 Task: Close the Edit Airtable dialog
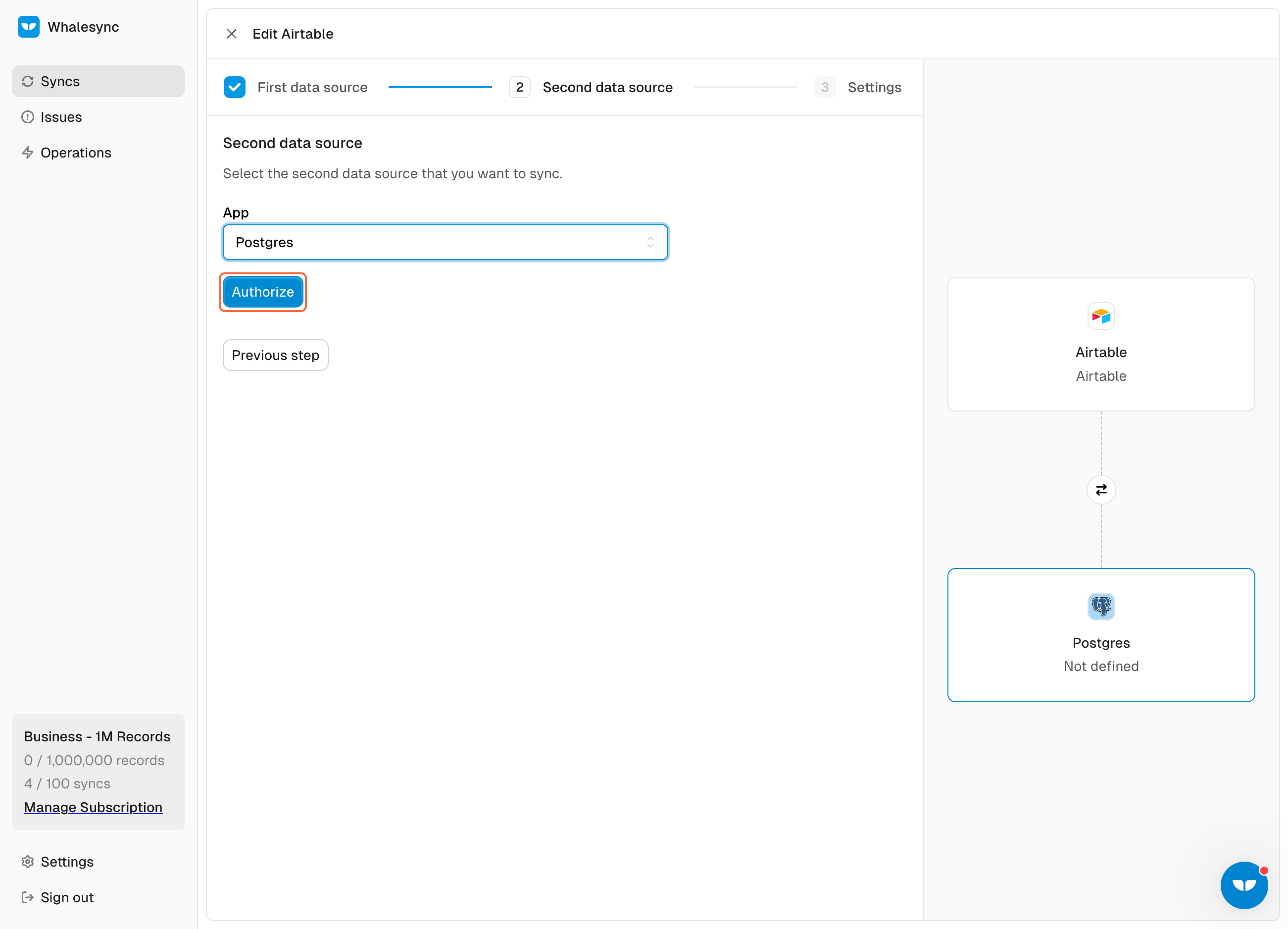232,34
